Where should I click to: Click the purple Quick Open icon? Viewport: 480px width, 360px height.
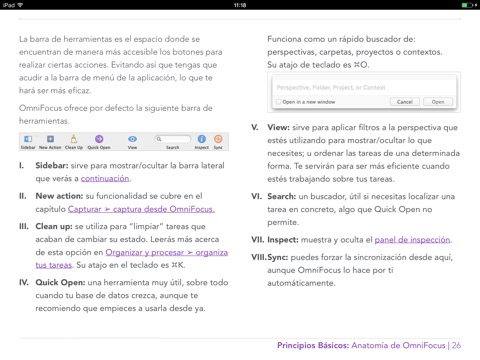point(99,139)
